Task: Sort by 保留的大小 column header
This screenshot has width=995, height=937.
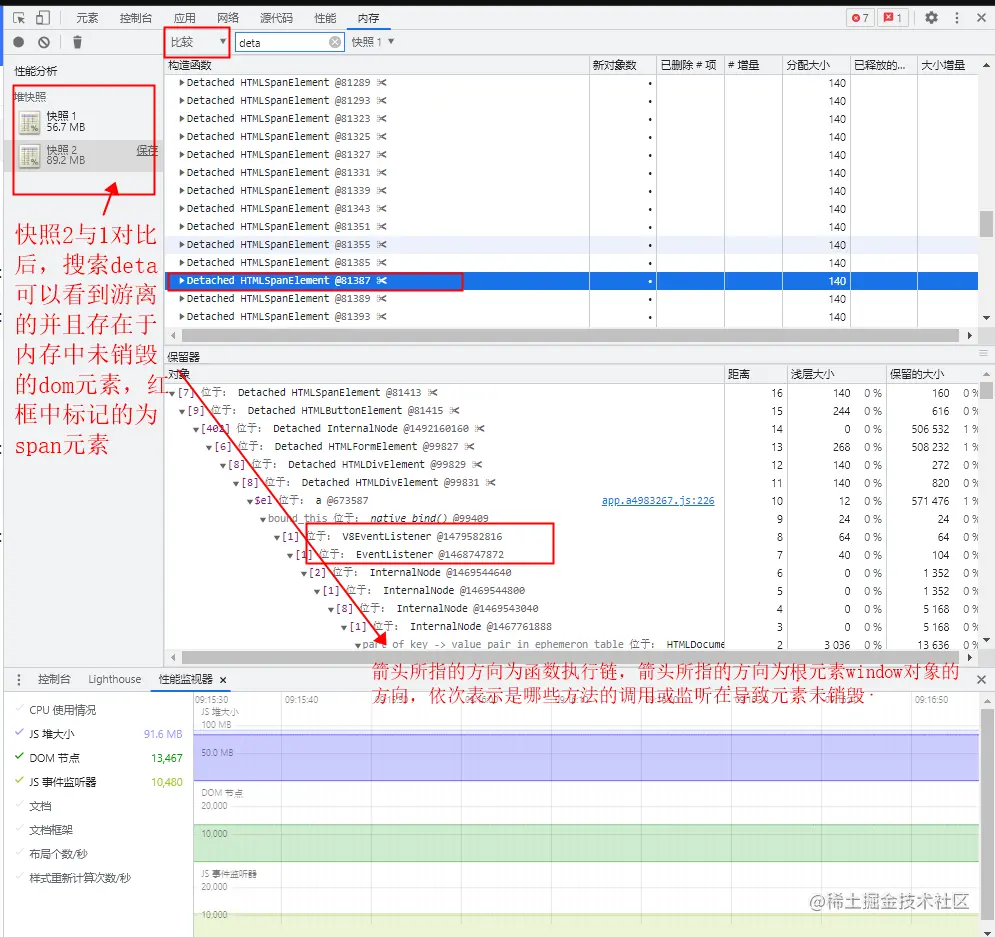Action: click(x=932, y=374)
